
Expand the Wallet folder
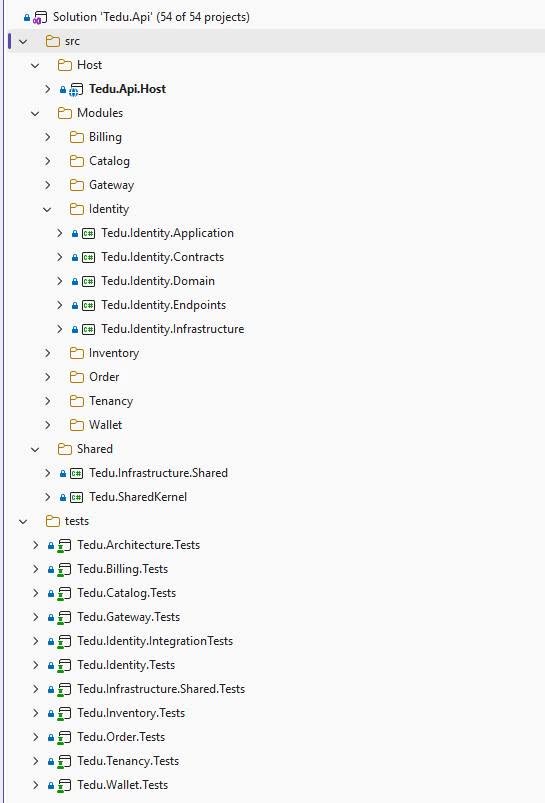[47, 426]
